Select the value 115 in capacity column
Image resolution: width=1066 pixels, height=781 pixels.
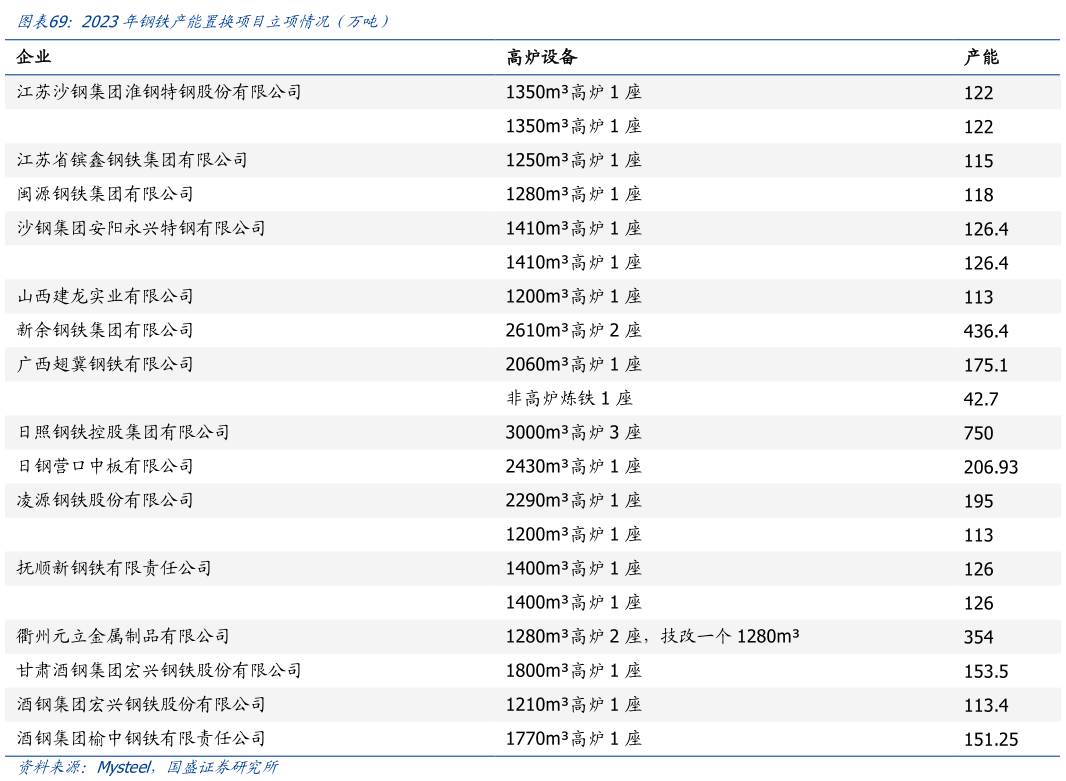coord(980,160)
